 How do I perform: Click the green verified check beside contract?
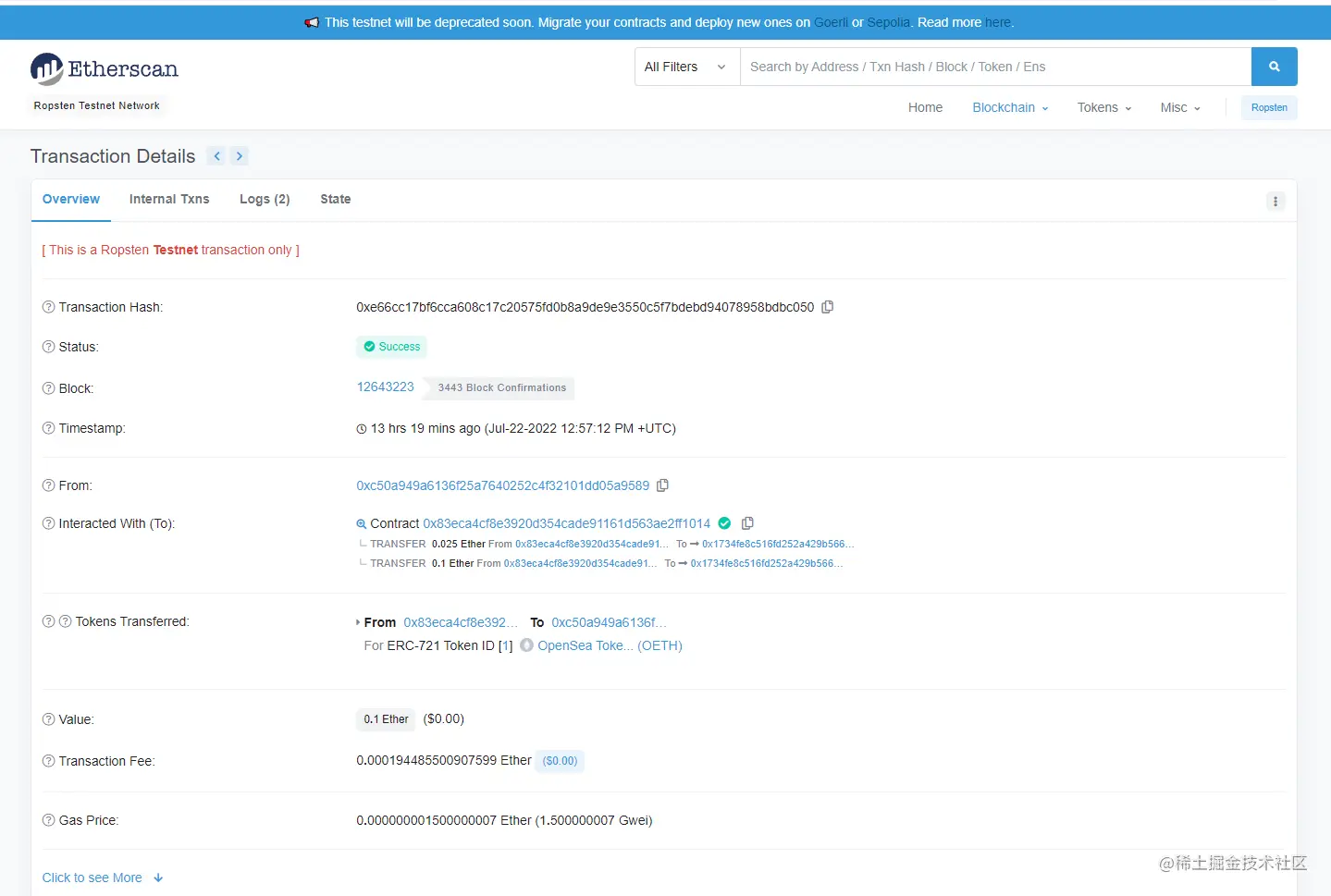[725, 523]
